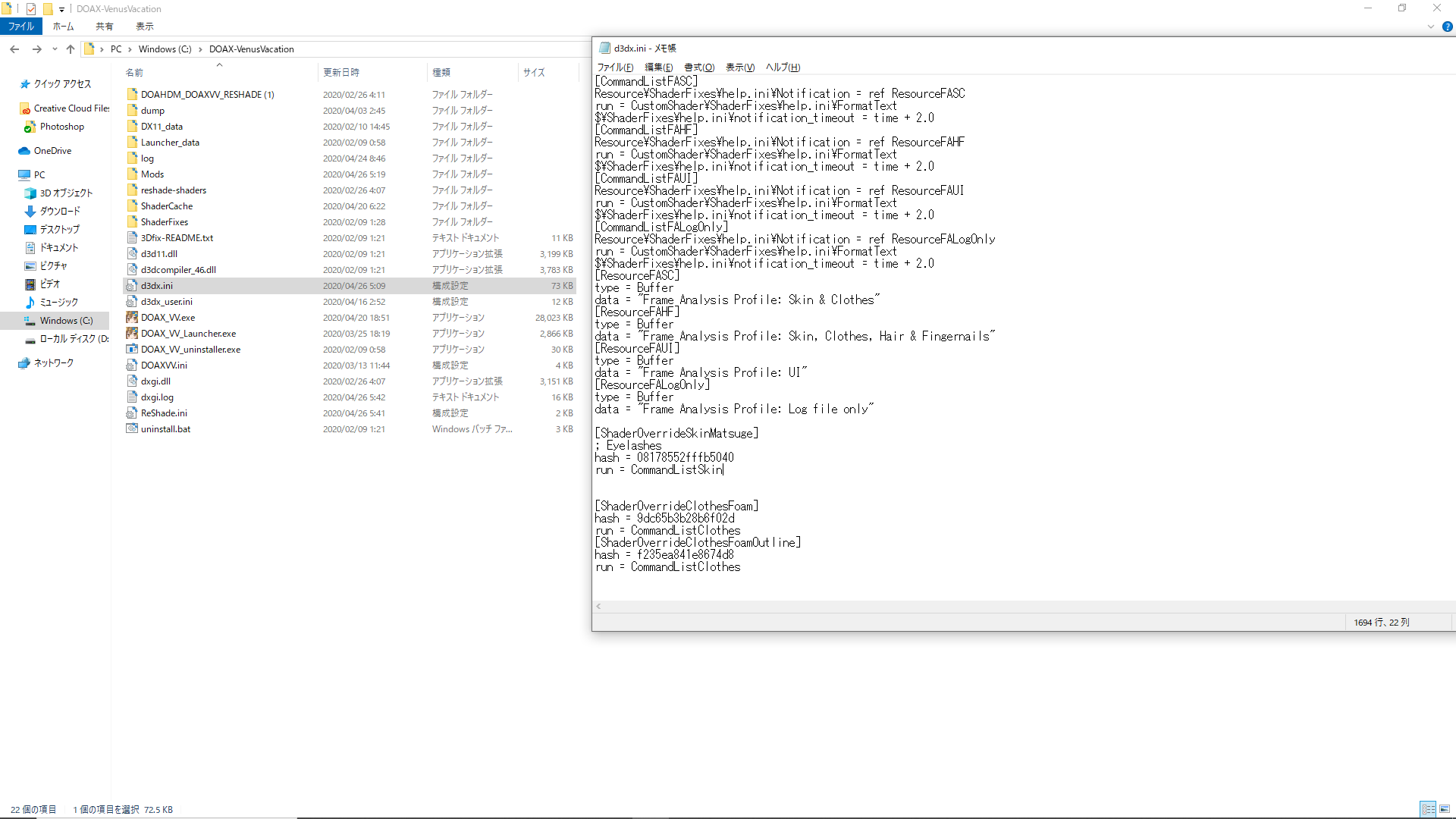Select ビデオ folder icon

[30, 284]
